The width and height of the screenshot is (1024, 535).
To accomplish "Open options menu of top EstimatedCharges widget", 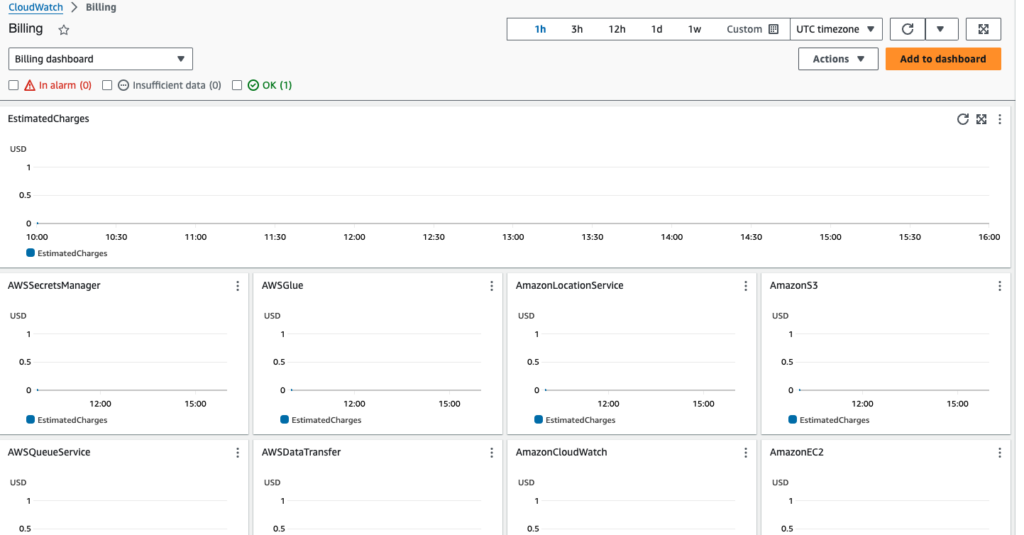I will (999, 119).
